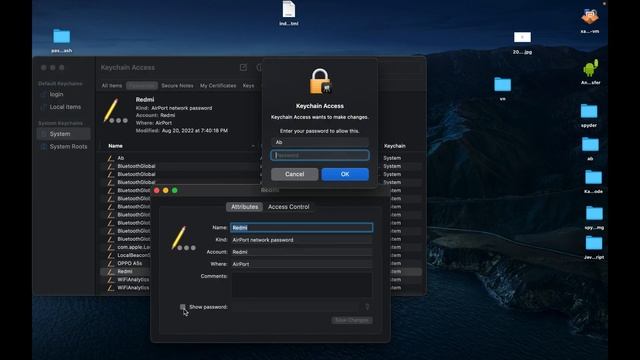
Task: Select the 'spyder' folder on the desktop
Action: click(x=589, y=111)
